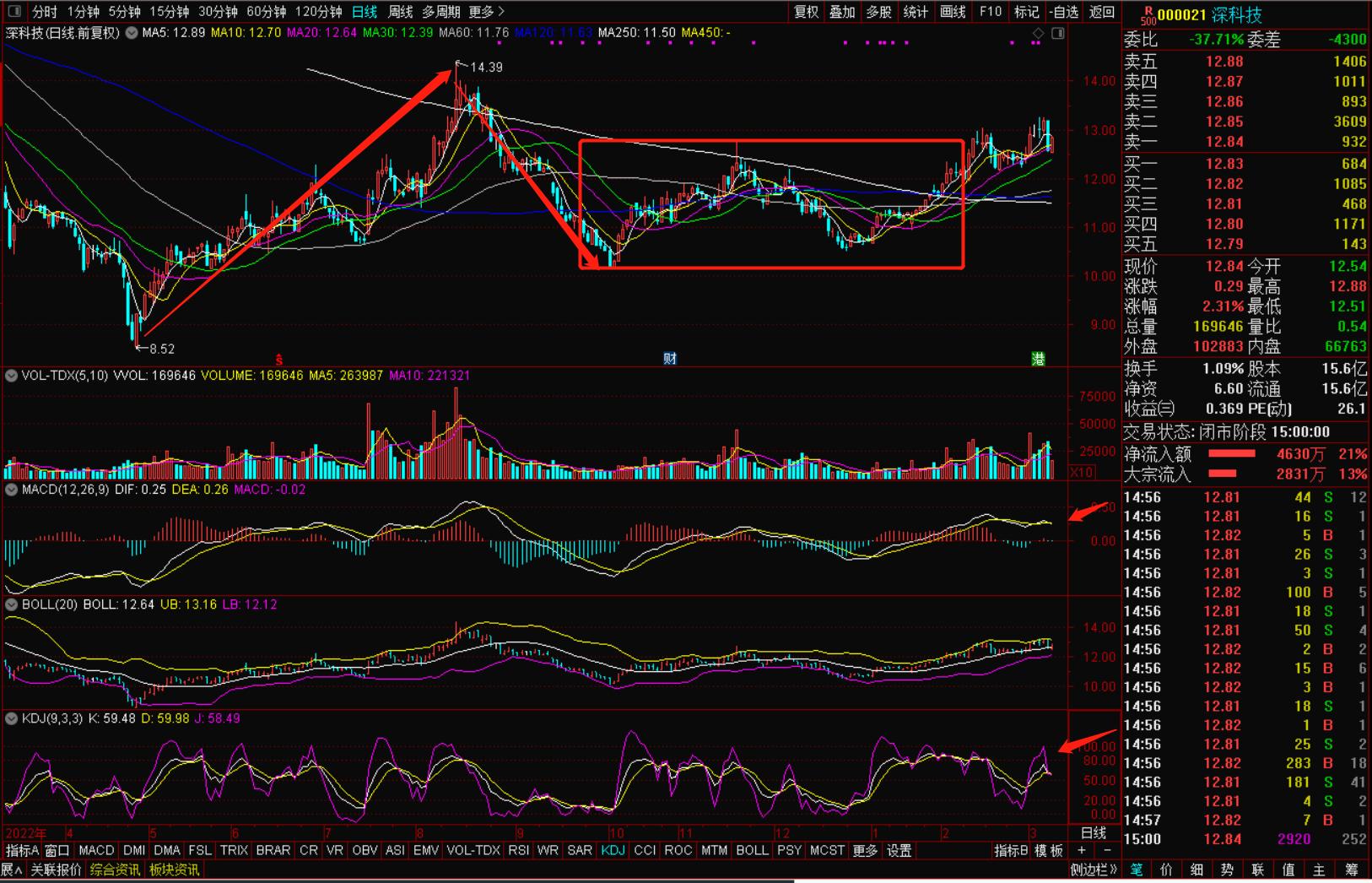Switch indicator to DMI
The height and width of the screenshot is (883, 1372).
point(134,851)
